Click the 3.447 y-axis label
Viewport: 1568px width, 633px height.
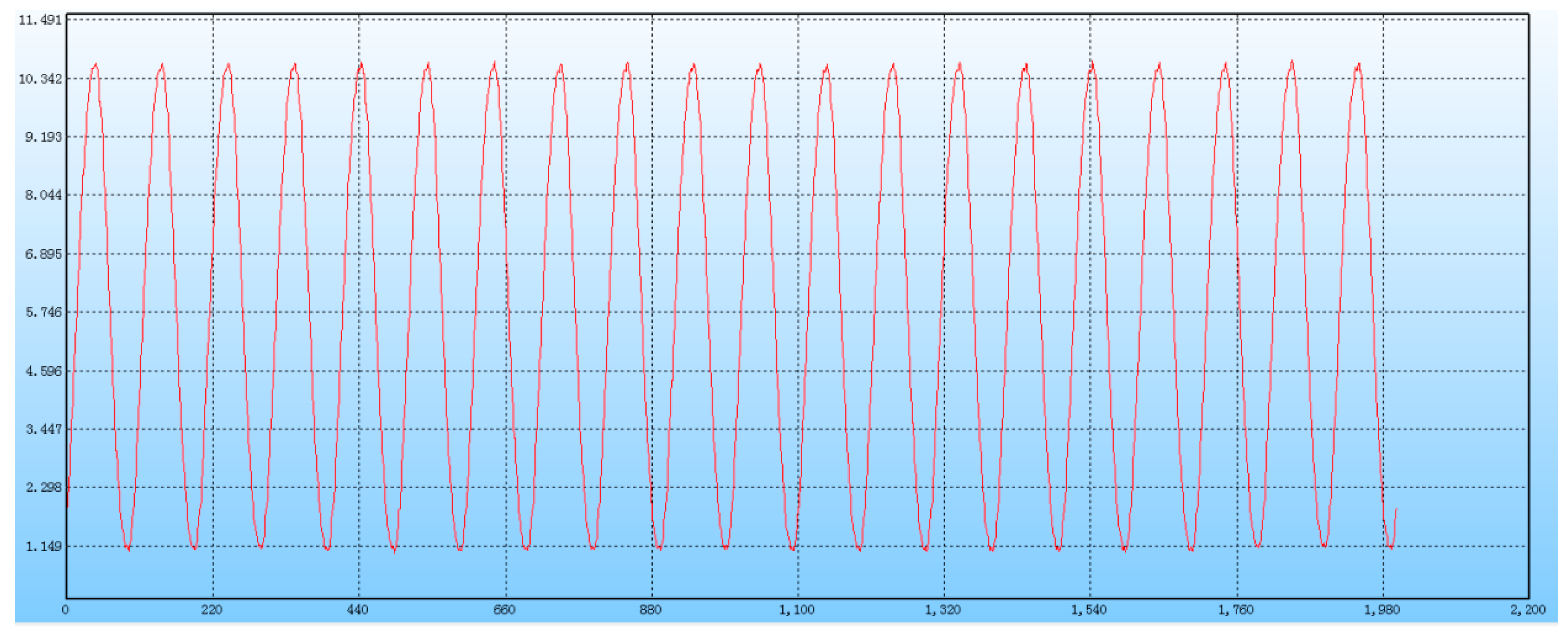click(43, 429)
